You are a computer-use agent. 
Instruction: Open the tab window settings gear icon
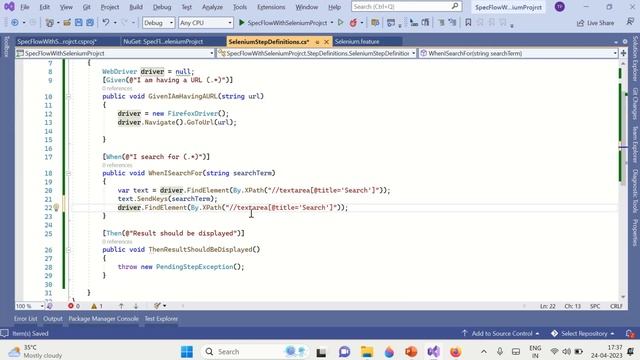[625, 42]
